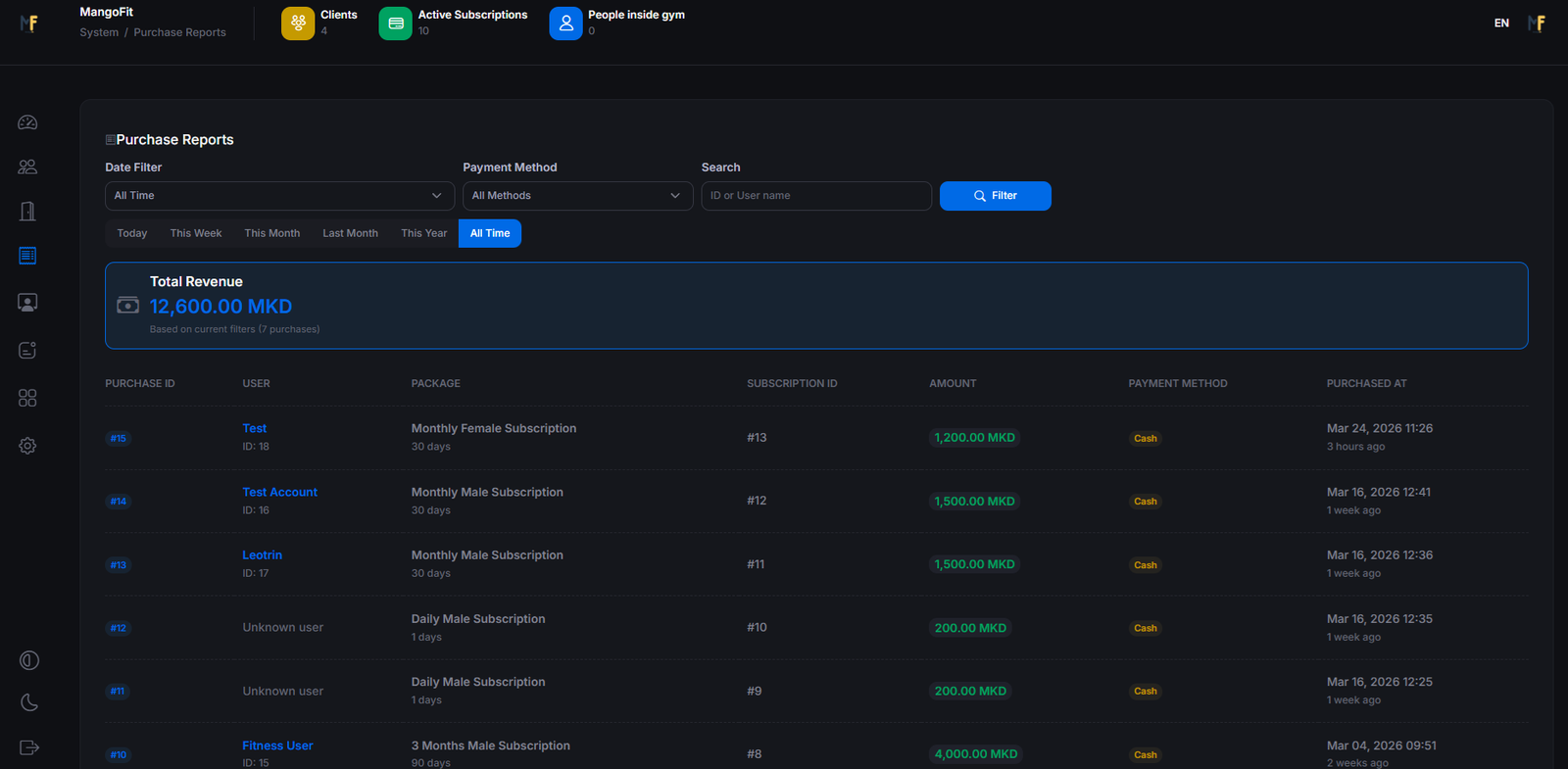This screenshot has height=769, width=1568.
Task: Click Mar 04, 2026 09:51 date cell
Action: tap(1381, 745)
